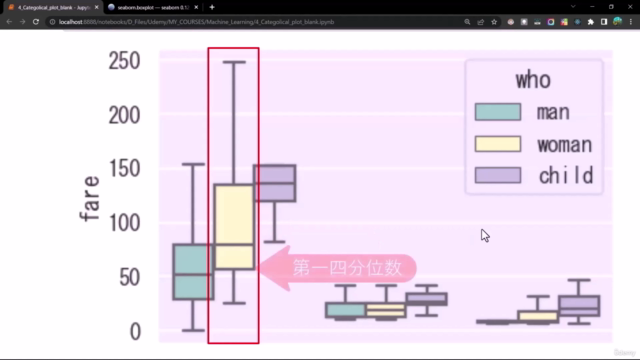Click the 'woman' legend label
640x360 pixels.
point(565,144)
